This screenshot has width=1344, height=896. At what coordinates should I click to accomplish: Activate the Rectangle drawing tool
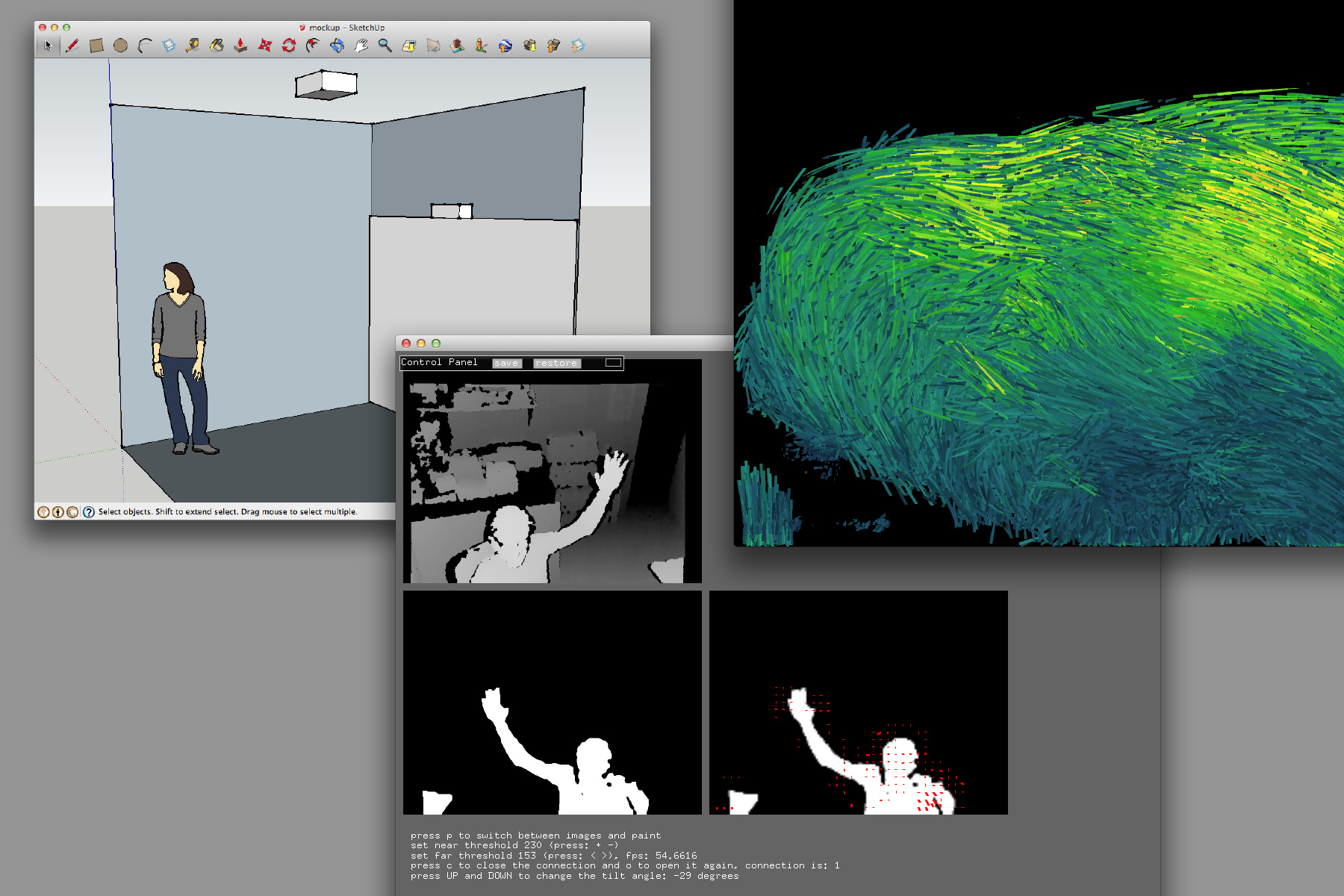(96, 46)
